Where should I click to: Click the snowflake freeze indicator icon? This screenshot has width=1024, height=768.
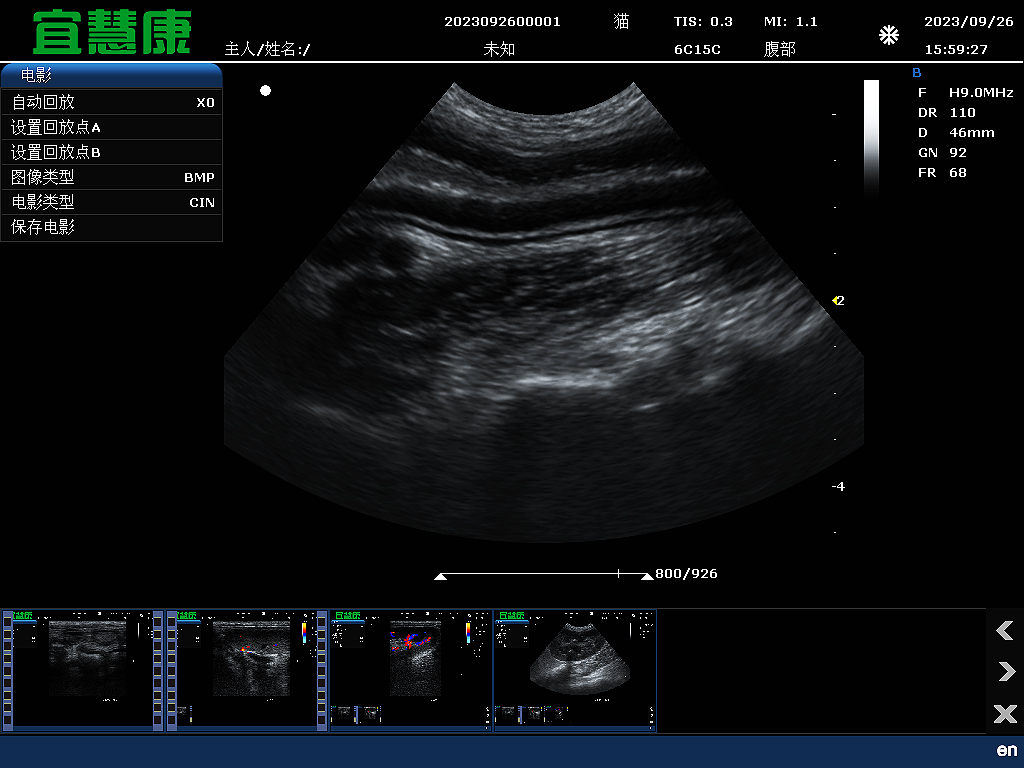[888, 36]
